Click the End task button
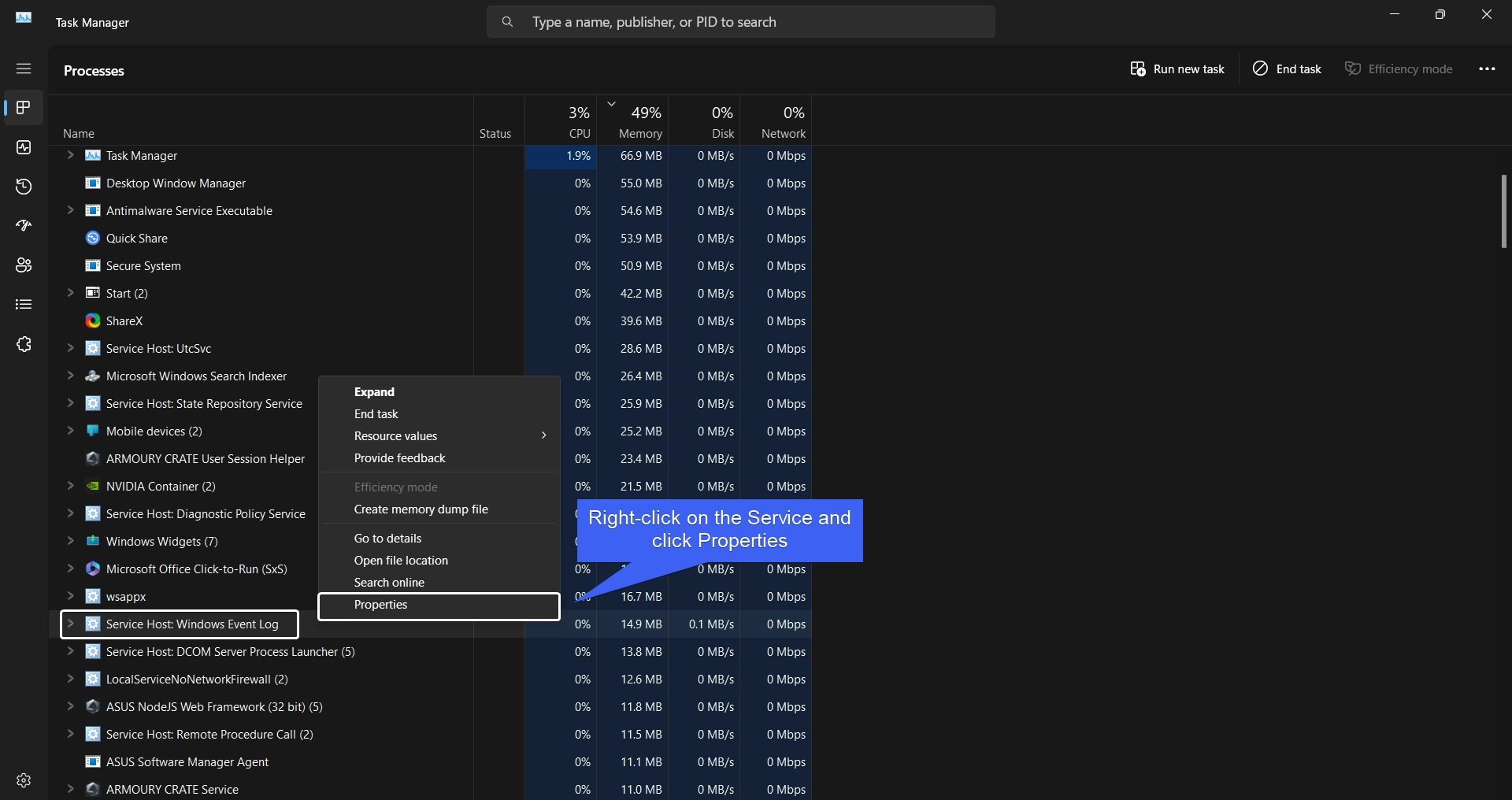Viewport: 1512px width, 800px height. (x=1287, y=69)
